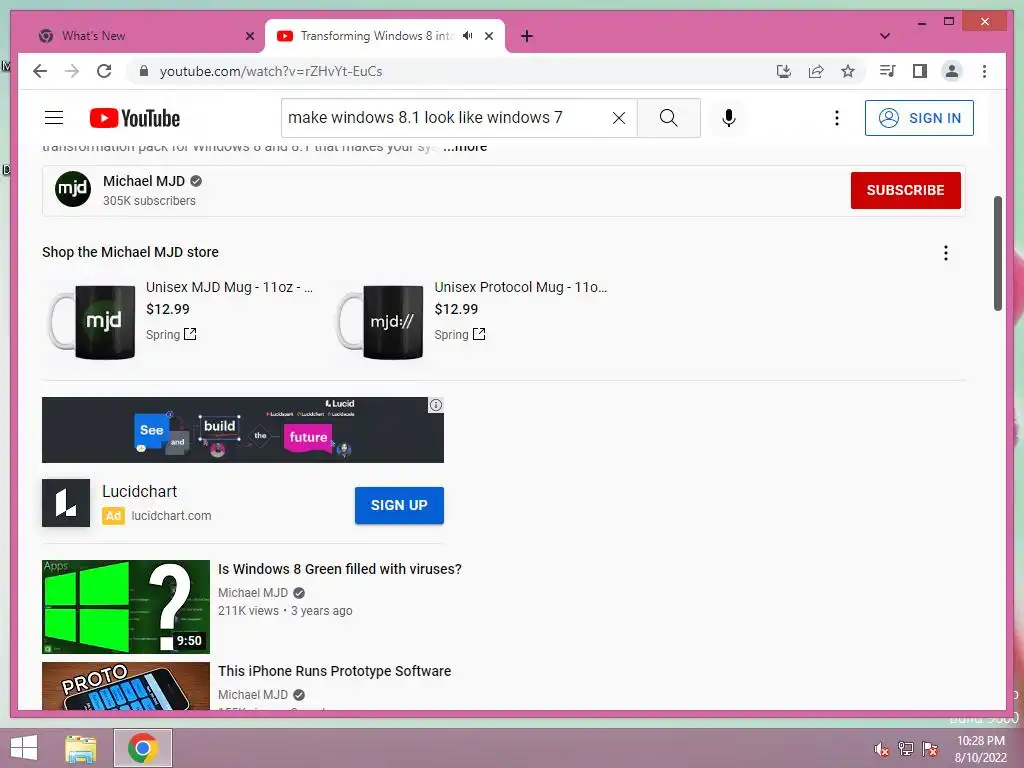Open Unisex Protocol Mug product title
Viewport: 1024px width, 768px height.
pos(520,287)
